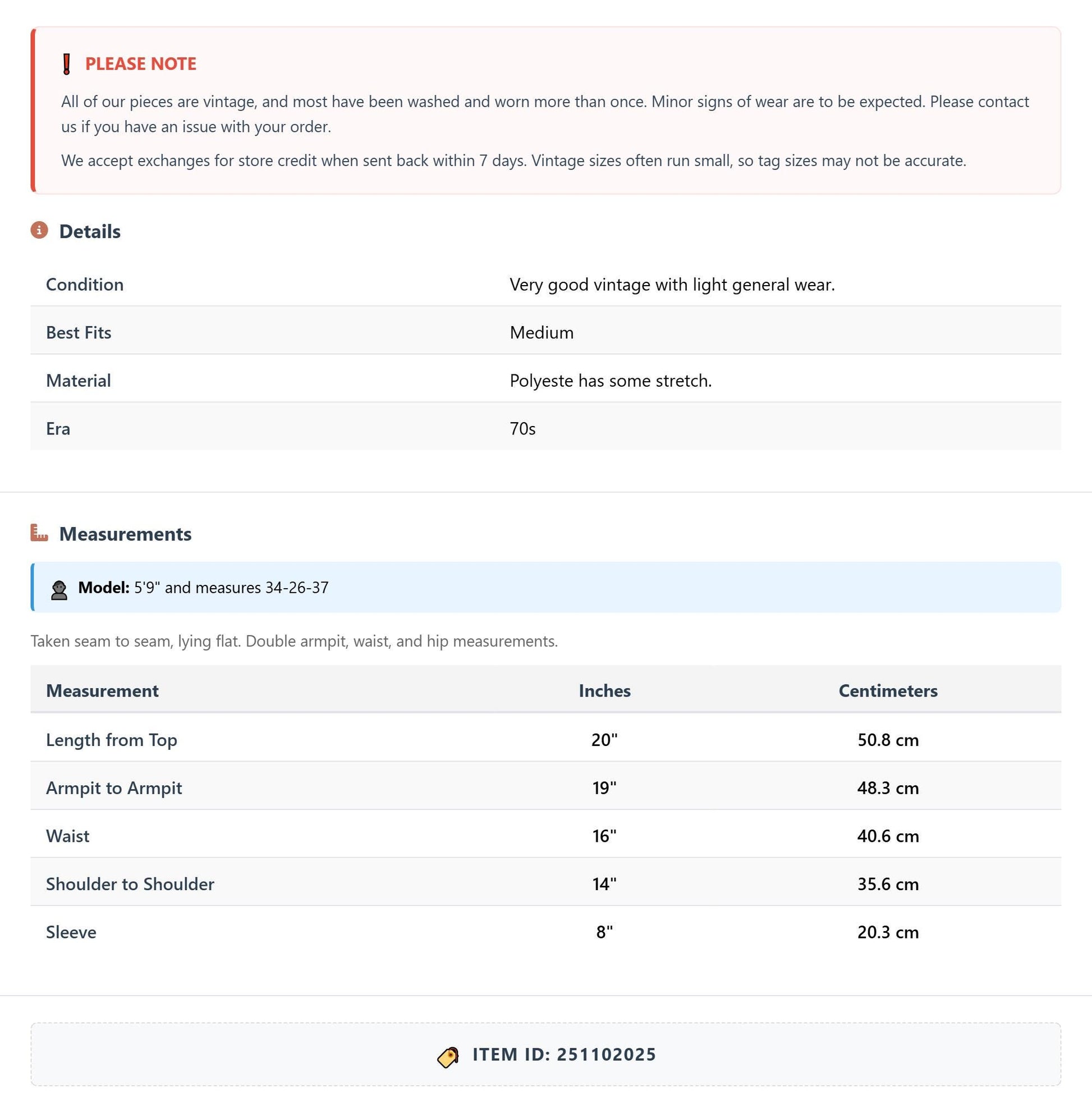1092x1113 pixels.
Task: Click the Measurements ruler icon
Action: coord(39,533)
